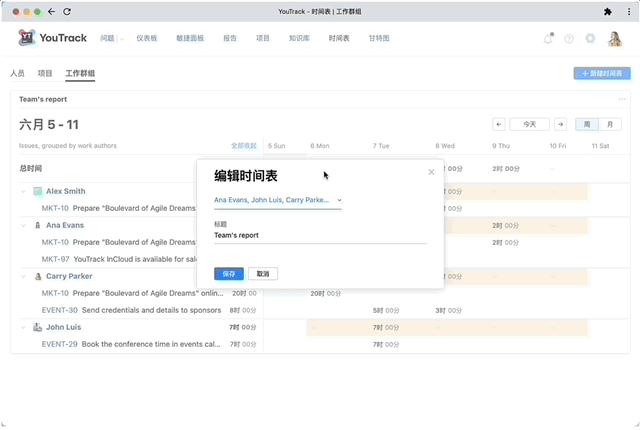Open issue EVENT-29 link
This screenshot has height=430, width=640.
[x=60, y=344]
